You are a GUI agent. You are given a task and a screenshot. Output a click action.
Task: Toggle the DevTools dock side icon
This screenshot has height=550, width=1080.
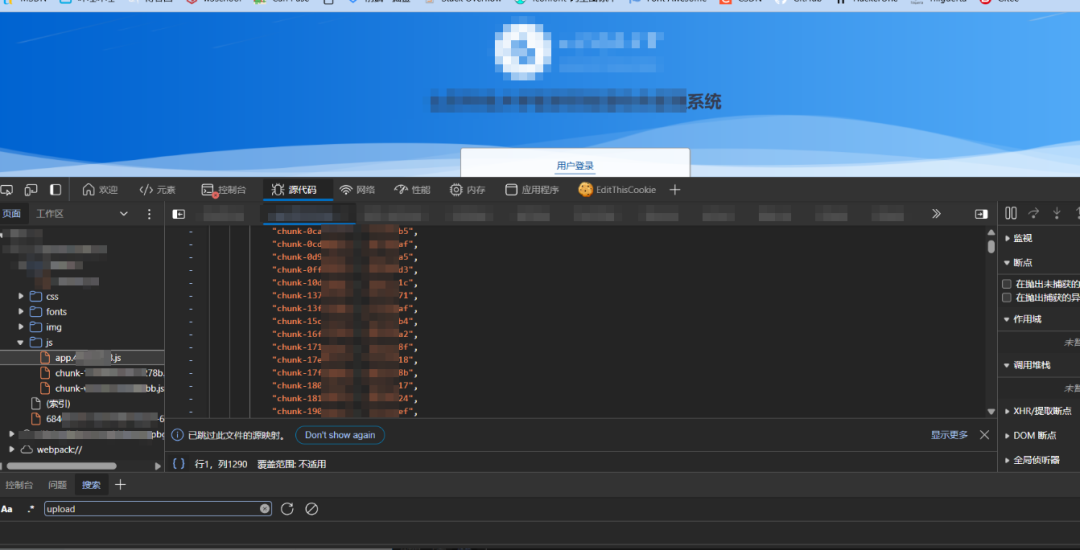(x=56, y=189)
